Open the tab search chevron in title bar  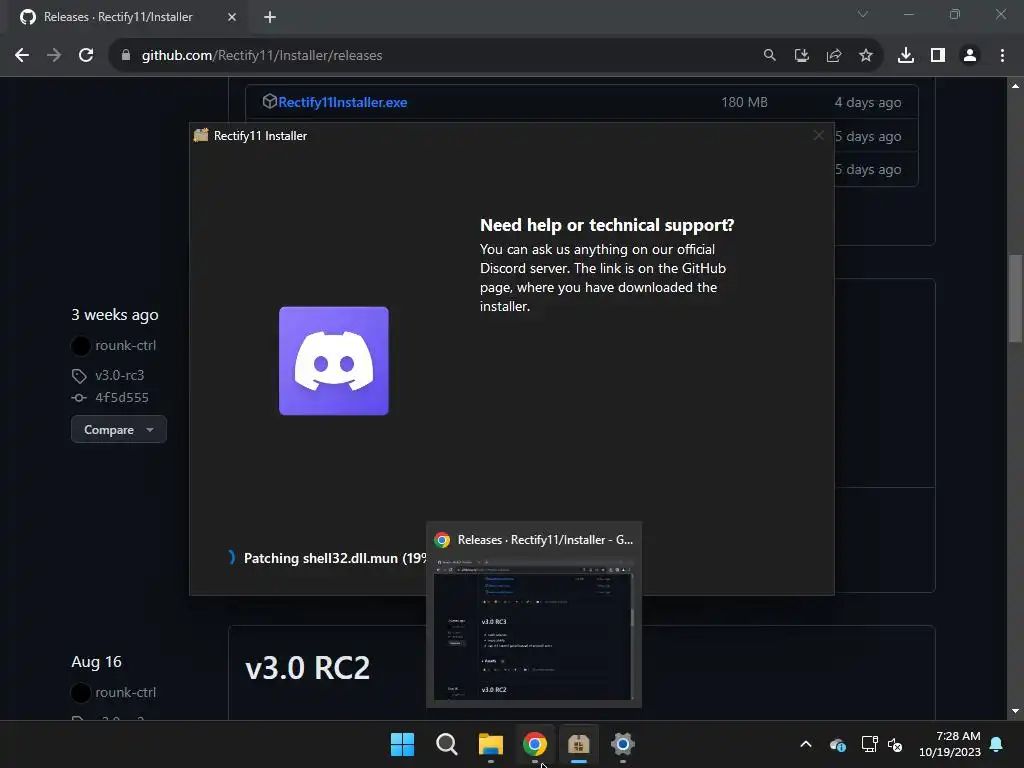point(863,14)
